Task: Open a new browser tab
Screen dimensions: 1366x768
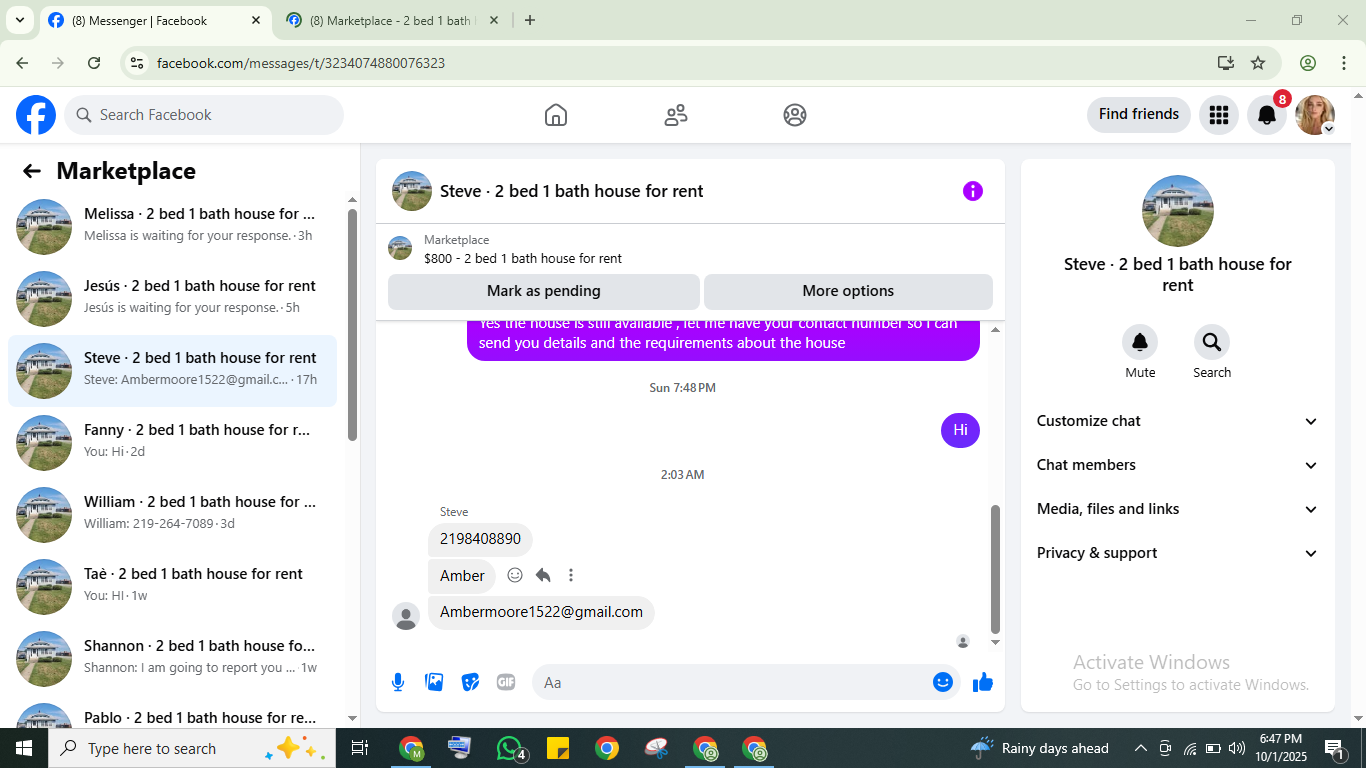Action: click(530, 20)
